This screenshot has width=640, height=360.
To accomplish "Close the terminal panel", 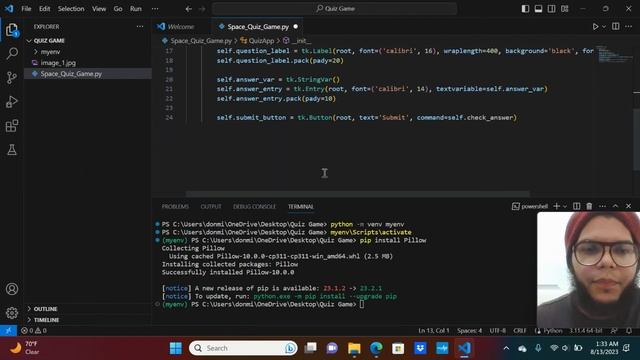I will coord(628,206).
